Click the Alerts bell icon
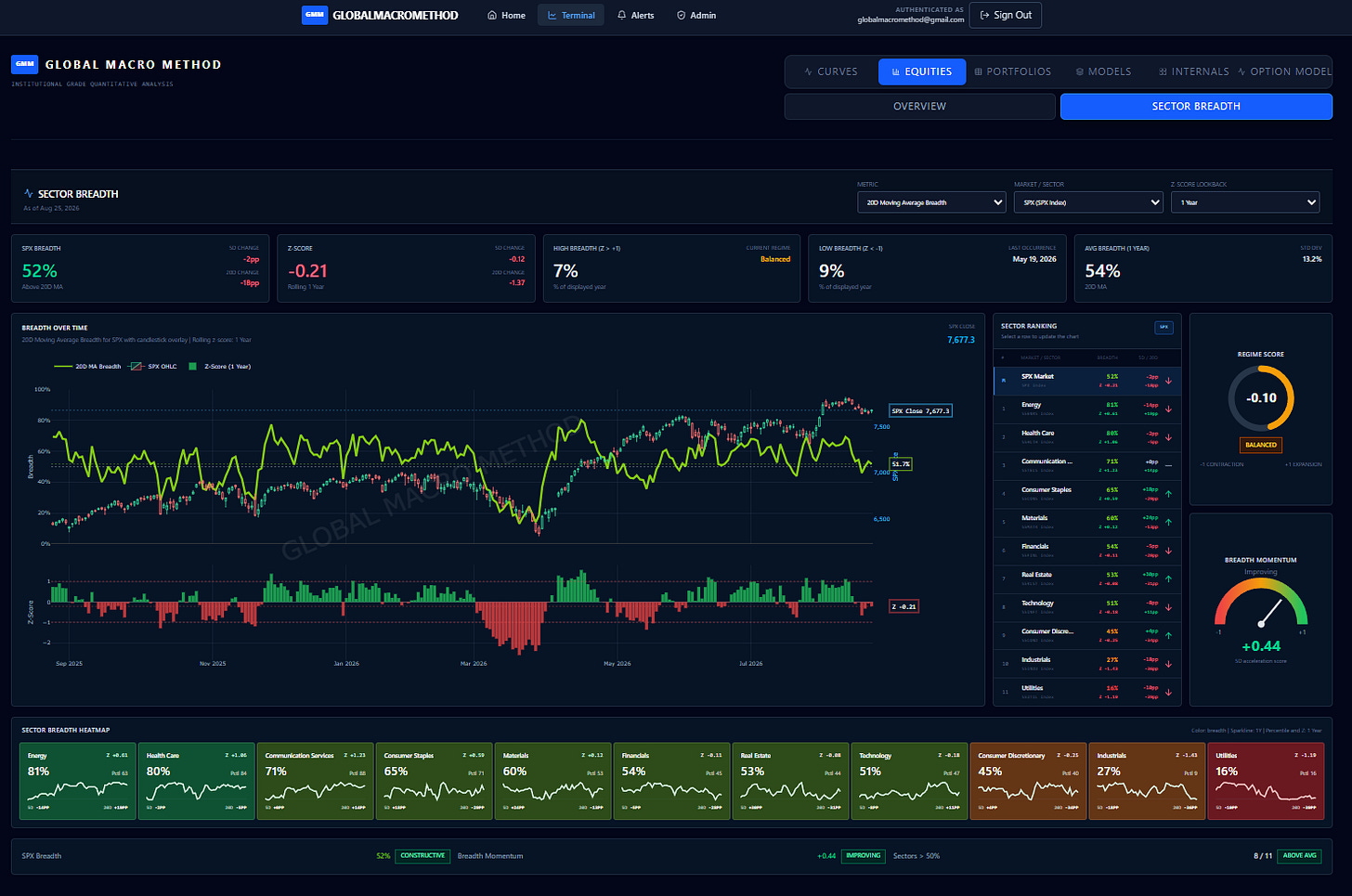The height and width of the screenshot is (896, 1352). click(x=622, y=15)
